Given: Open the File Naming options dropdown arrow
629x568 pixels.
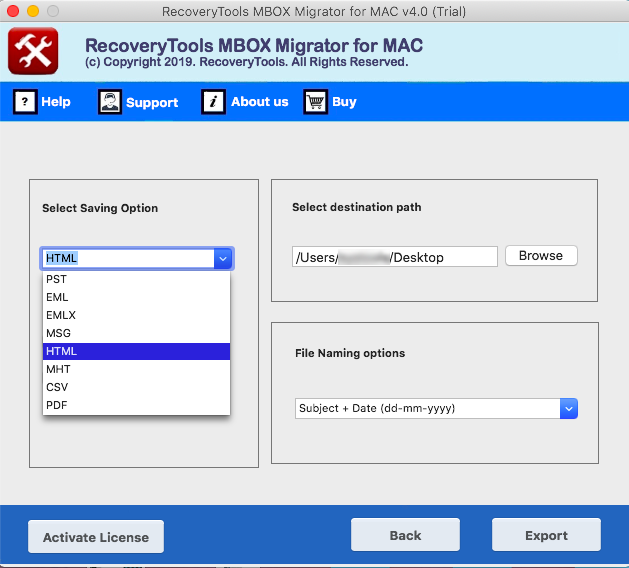Looking at the screenshot, I should [569, 409].
